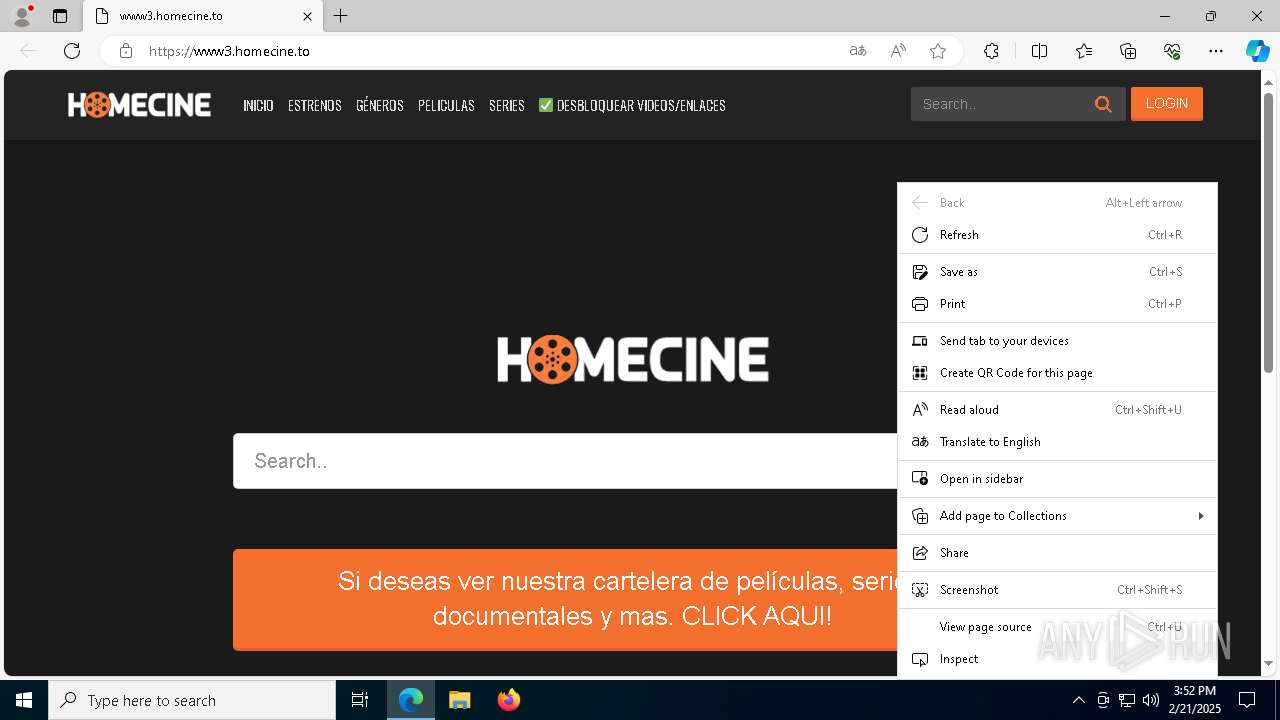Open Collections toolbar icon
1280x720 pixels.
point(1128,51)
